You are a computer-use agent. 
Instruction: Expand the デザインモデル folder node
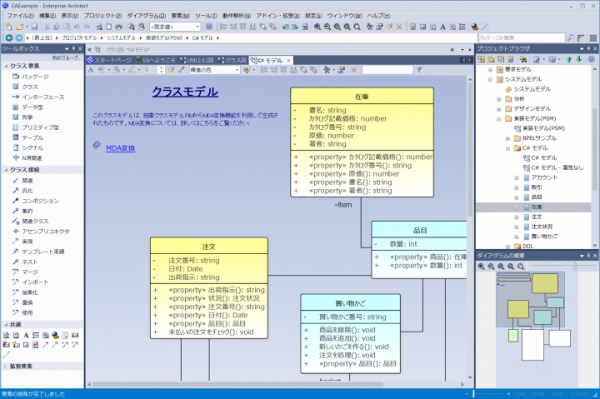click(499, 109)
